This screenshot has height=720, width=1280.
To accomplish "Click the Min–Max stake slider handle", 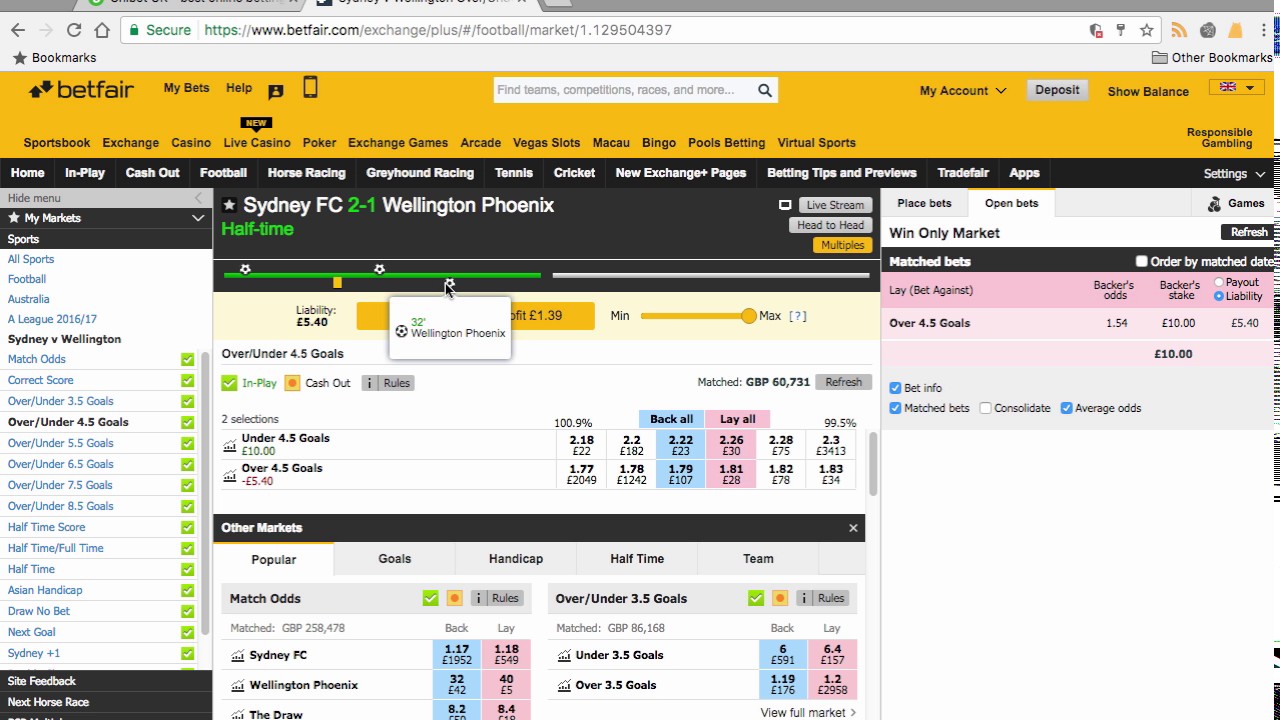I will (748, 316).
